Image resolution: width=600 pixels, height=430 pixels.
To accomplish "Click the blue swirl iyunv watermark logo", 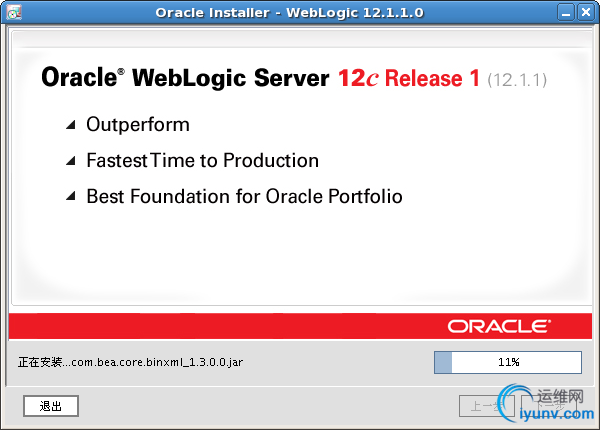I will [514, 402].
